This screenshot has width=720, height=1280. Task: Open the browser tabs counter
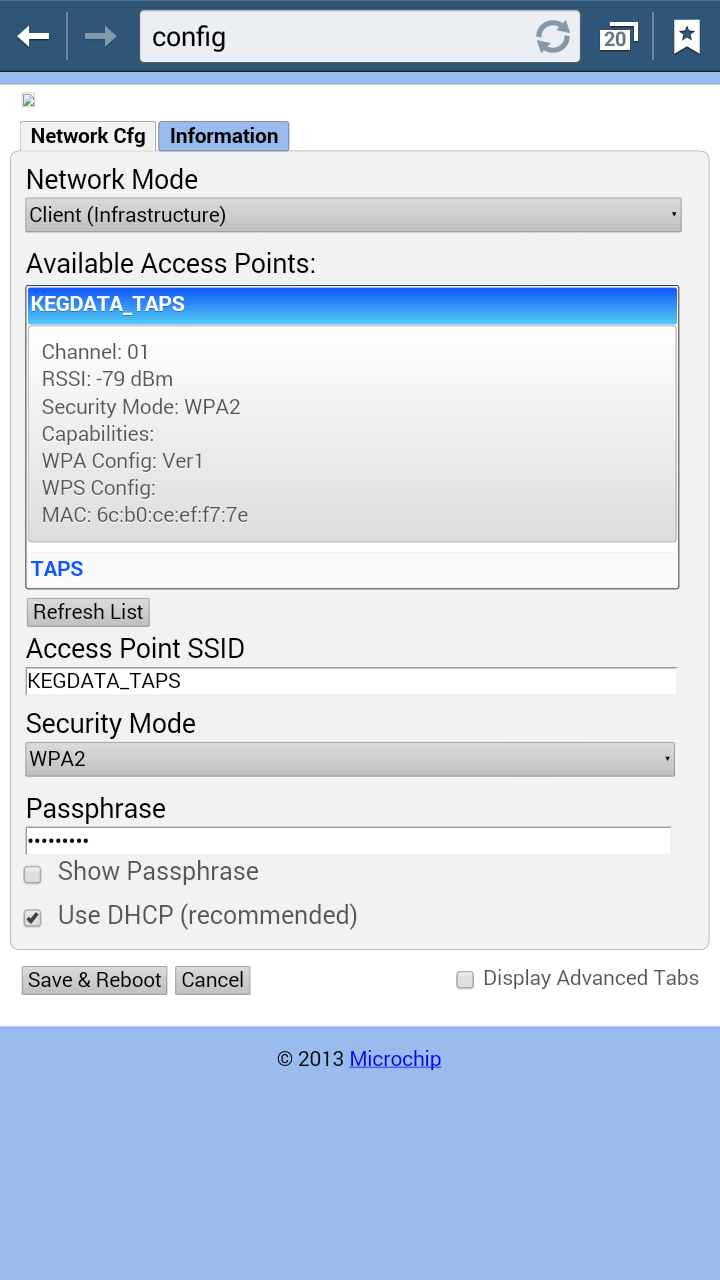617,38
